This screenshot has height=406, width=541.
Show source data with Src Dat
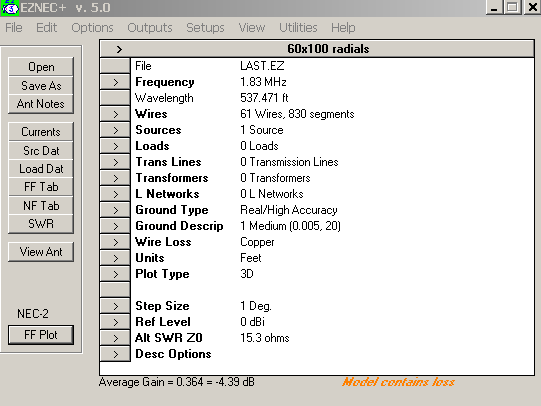41,150
